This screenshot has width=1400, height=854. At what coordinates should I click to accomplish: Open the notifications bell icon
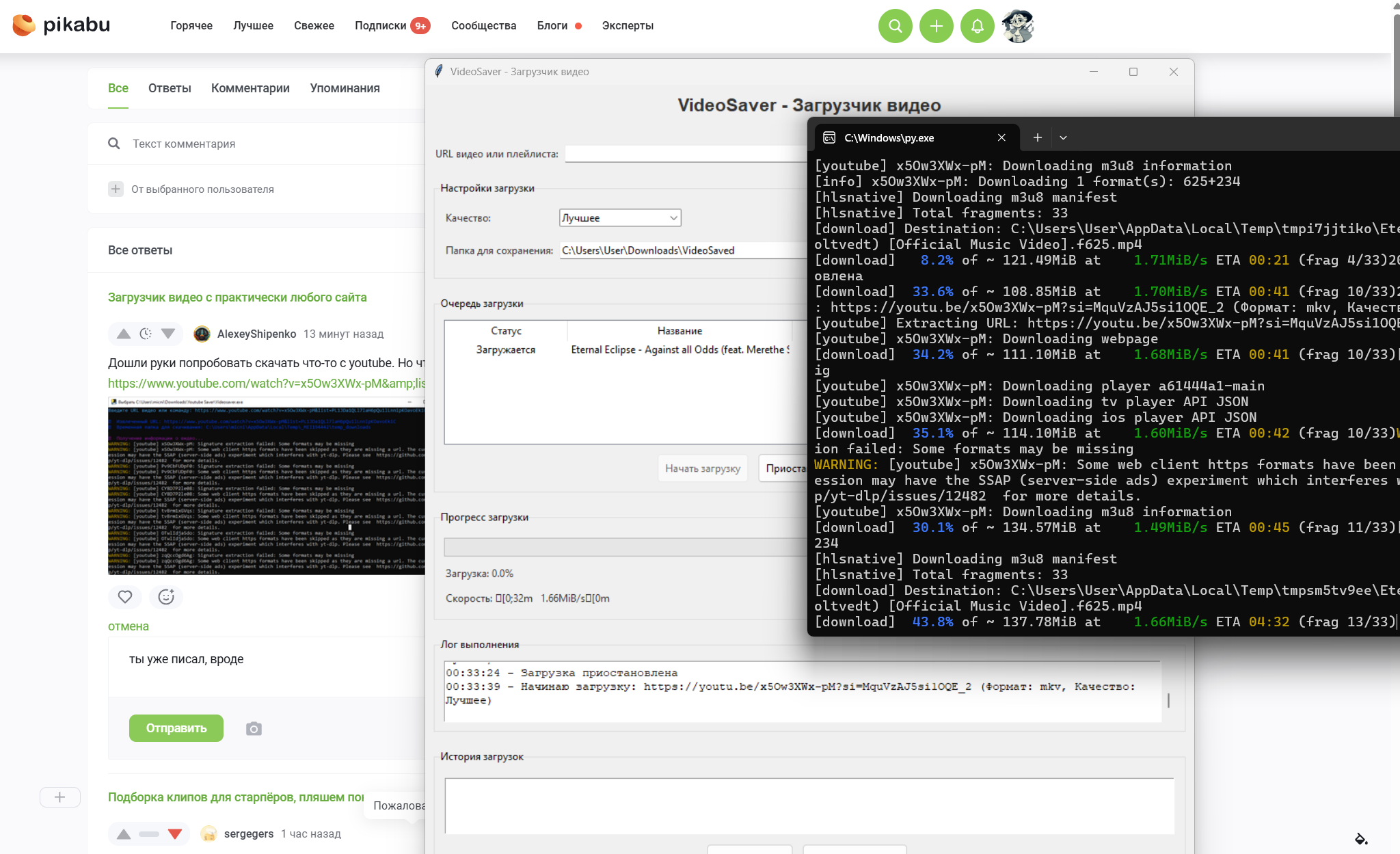click(977, 26)
